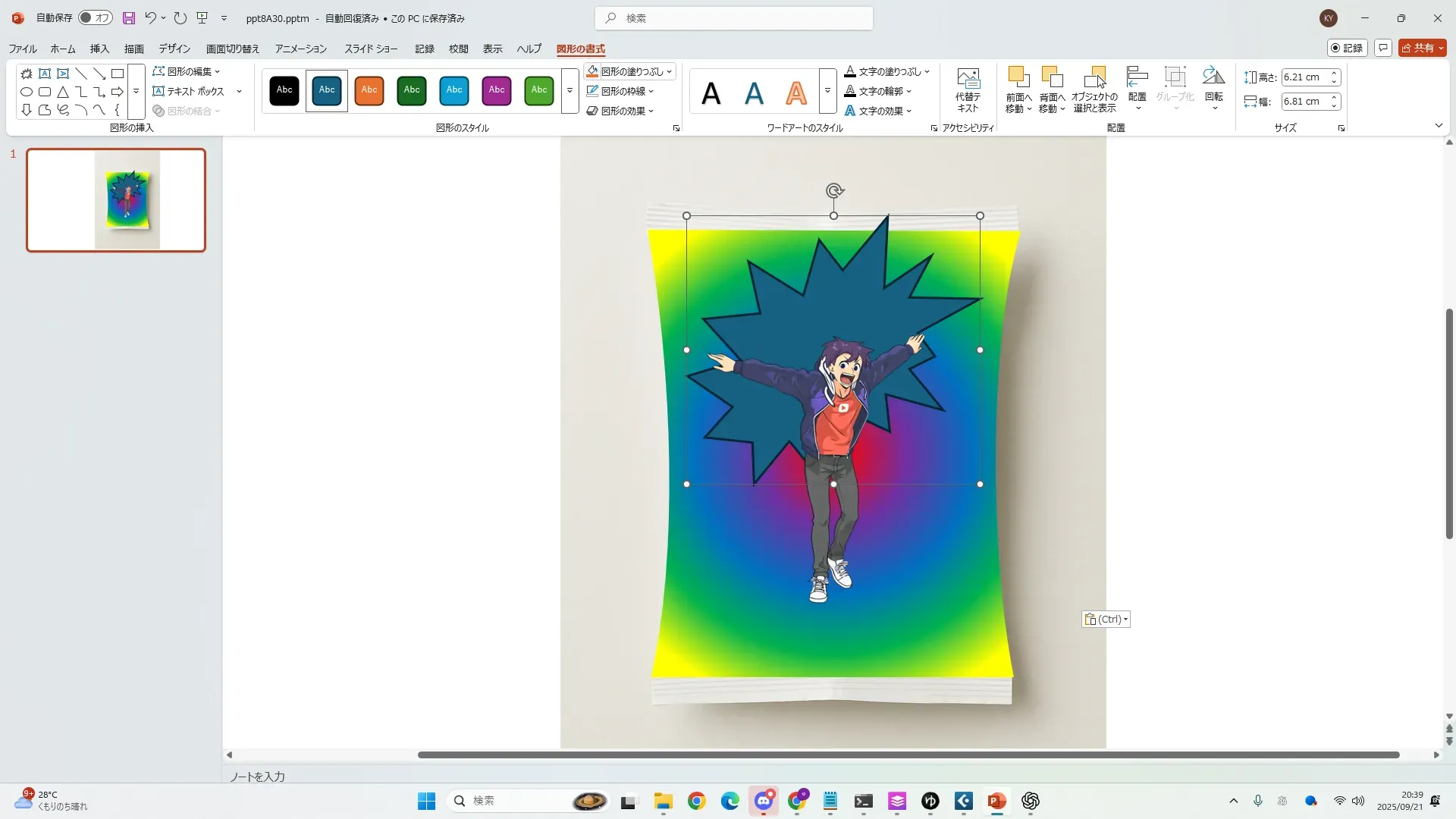Open the paste options (Ctrl) dropdown
This screenshot has width=1456, height=819.
point(1126,620)
